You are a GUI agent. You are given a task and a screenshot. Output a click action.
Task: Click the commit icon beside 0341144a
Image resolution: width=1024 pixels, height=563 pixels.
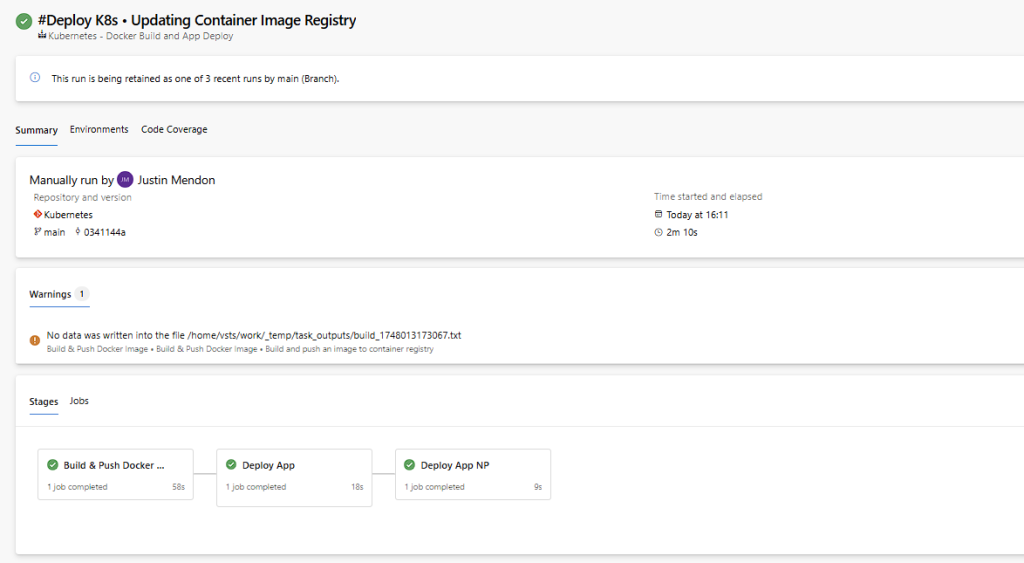[78, 232]
